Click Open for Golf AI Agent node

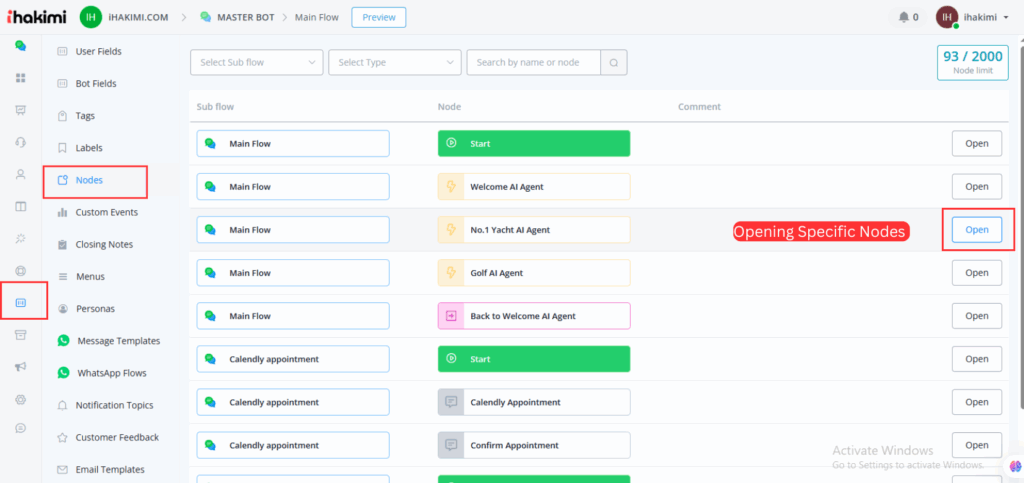click(976, 273)
